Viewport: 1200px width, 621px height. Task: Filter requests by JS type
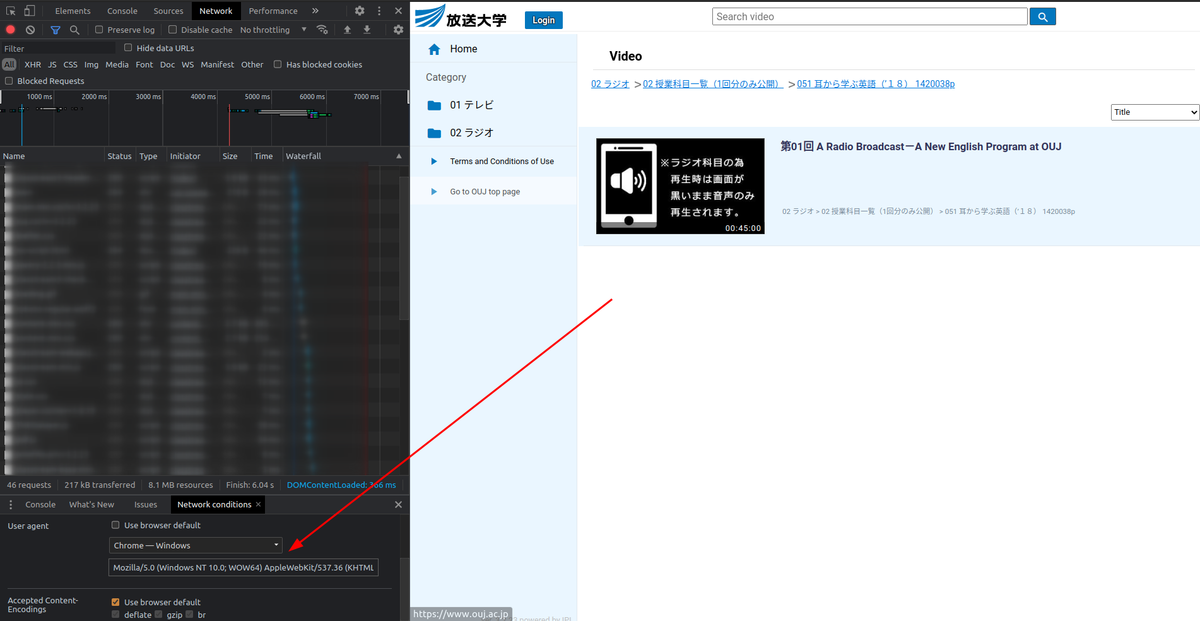click(52, 65)
